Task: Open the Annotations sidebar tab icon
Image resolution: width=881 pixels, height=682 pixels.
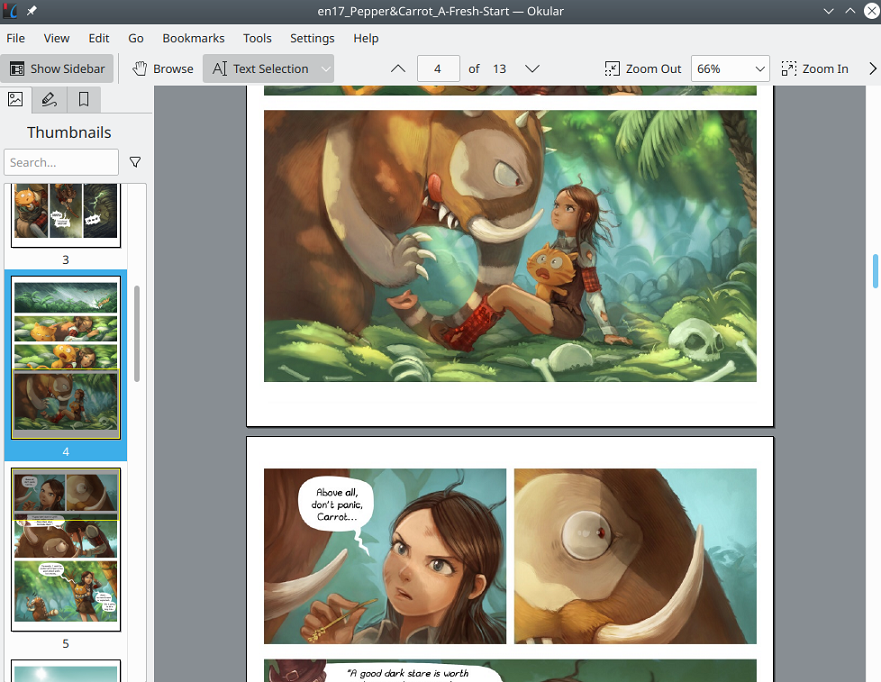Action: [49, 99]
